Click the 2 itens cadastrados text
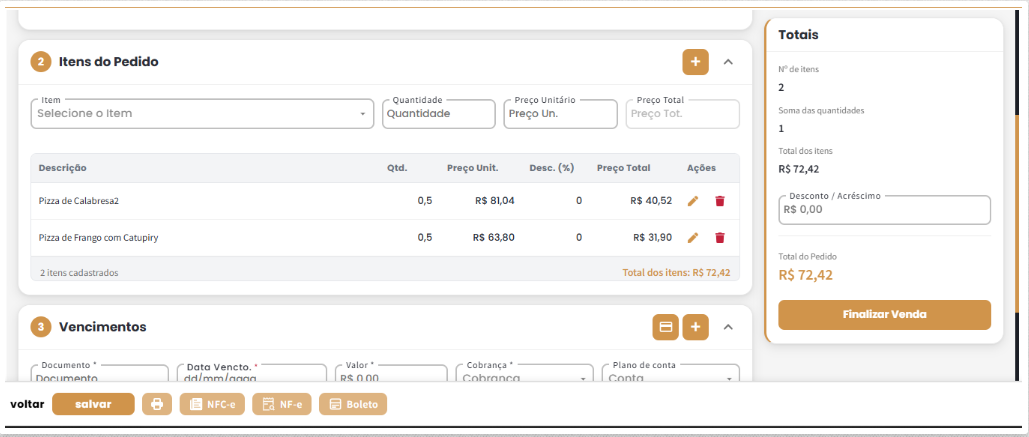This screenshot has width=1029, height=437. click(79, 272)
